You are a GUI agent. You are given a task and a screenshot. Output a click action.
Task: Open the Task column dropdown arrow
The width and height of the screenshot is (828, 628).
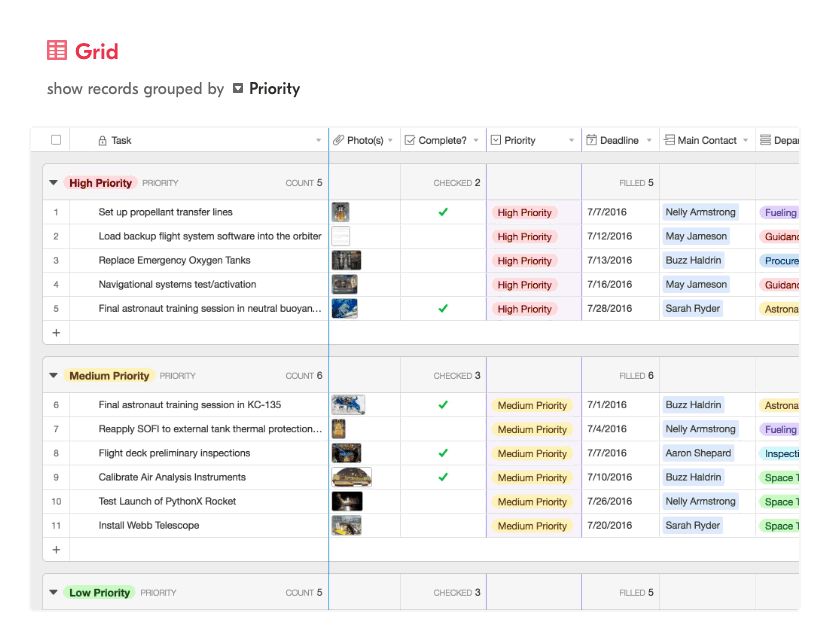click(x=318, y=141)
